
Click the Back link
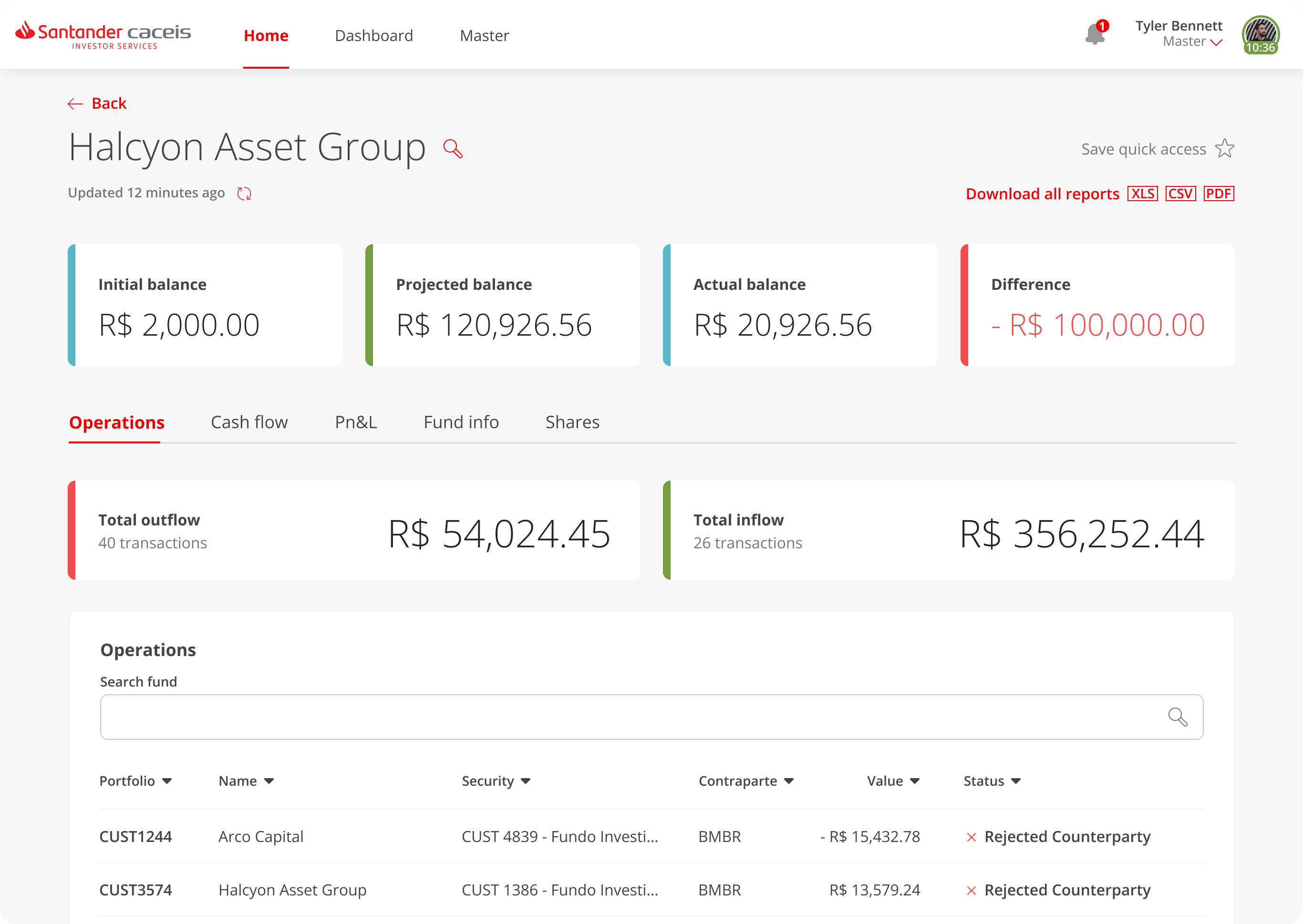pyautogui.click(x=109, y=103)
